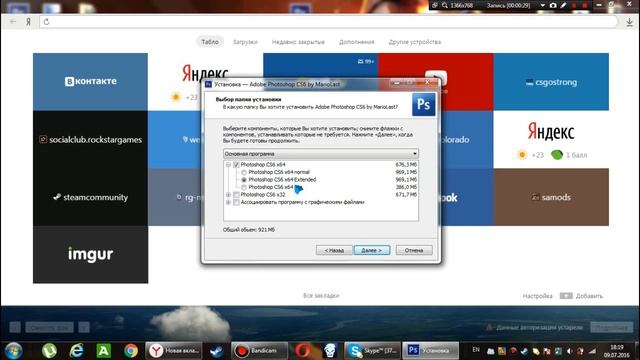Uncheck the Photoshop CS6 x64 component checkbox

click(236, 164)
